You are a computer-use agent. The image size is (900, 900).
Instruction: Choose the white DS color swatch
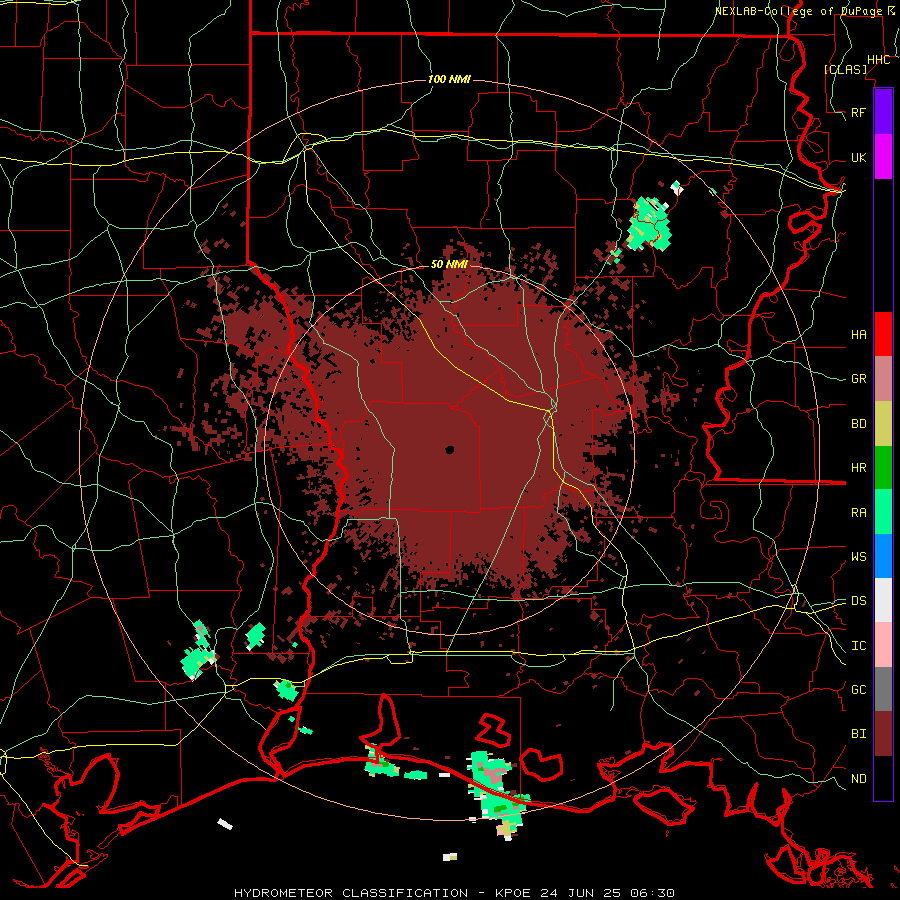click(x=883, y=600)
